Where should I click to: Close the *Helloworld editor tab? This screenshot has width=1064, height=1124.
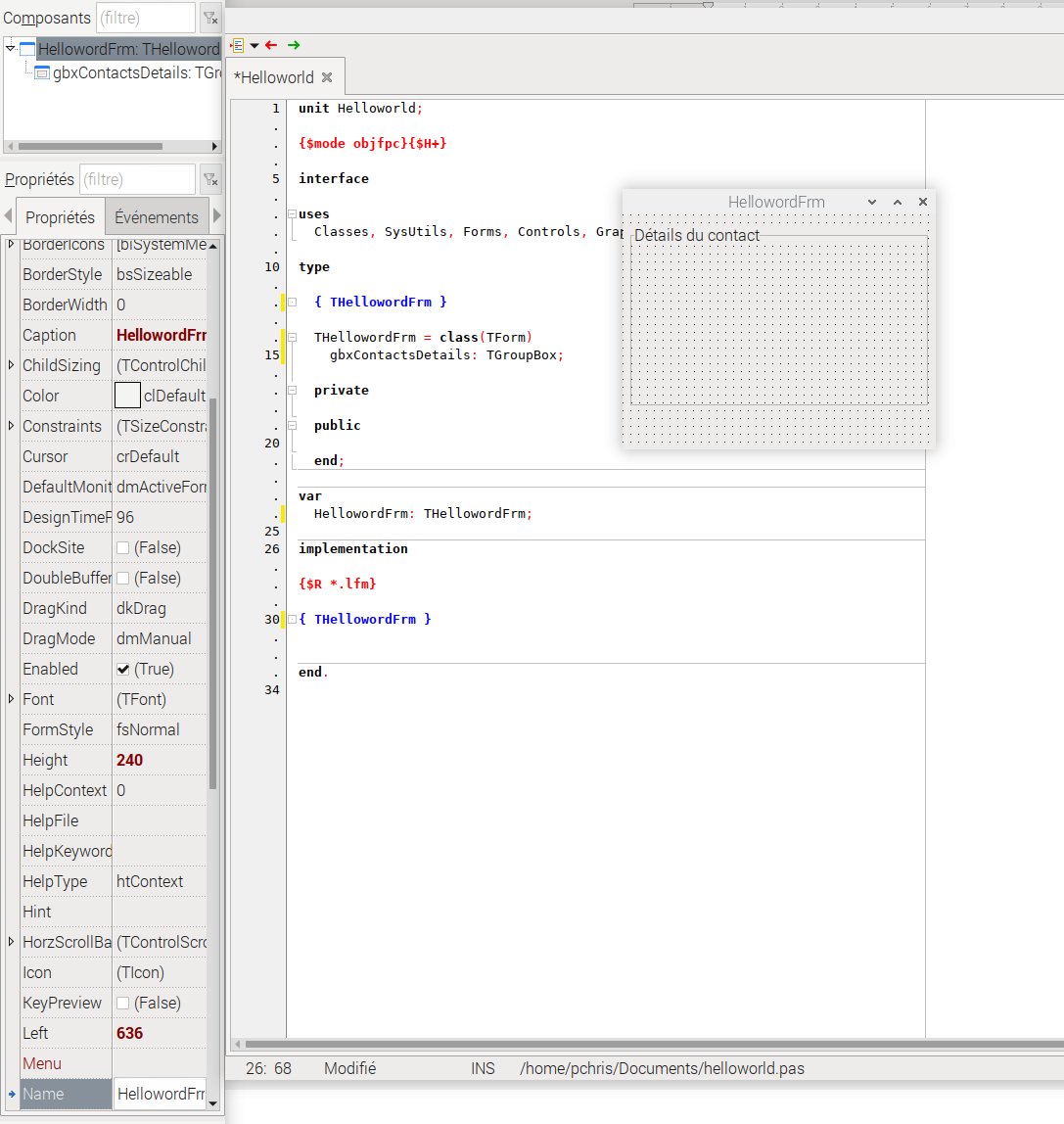coord(327,77)
